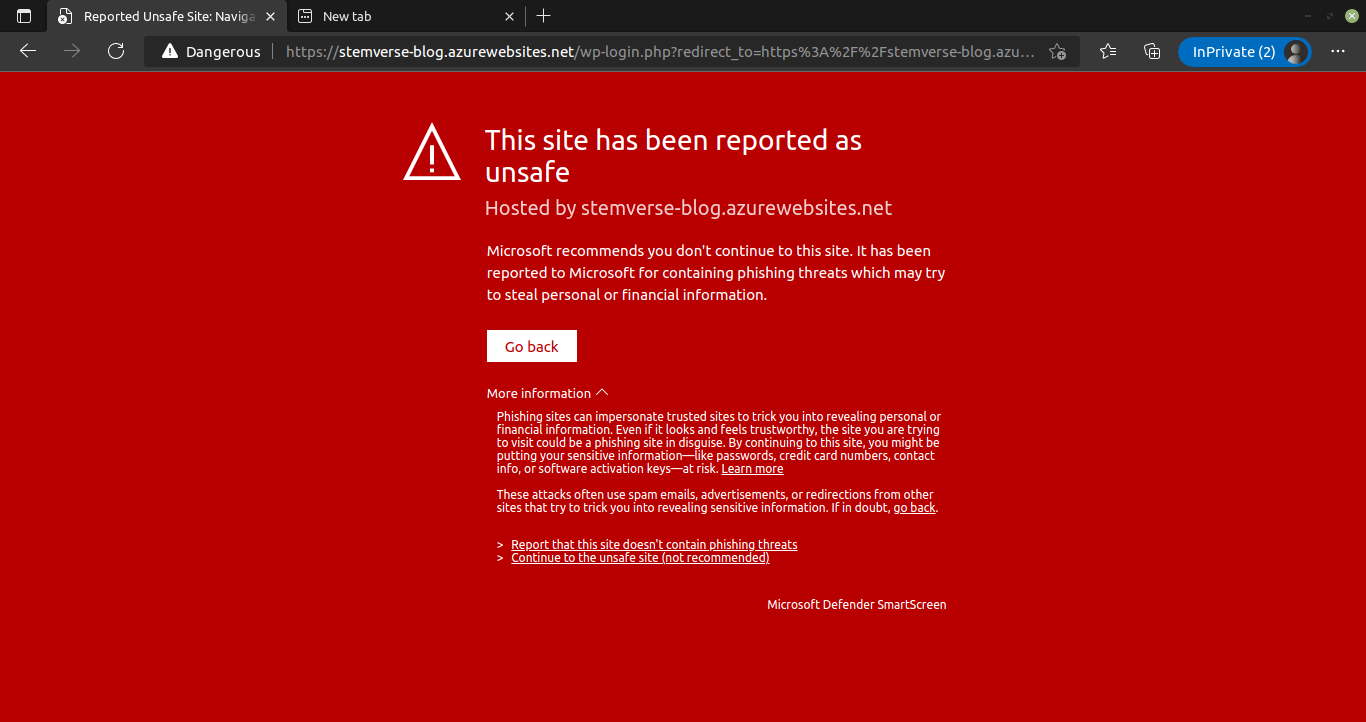Click the warning triangle on the page
Viewport: 1366px width, 722px height.
tap(431, 152)
